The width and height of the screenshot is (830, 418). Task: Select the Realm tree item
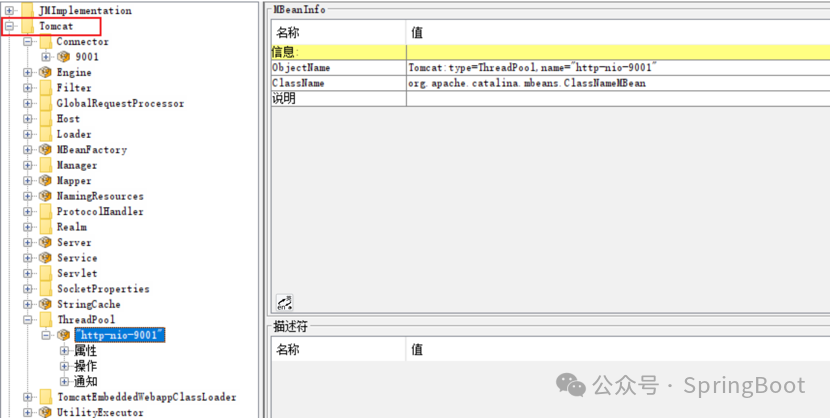click(x=71, y=226)
